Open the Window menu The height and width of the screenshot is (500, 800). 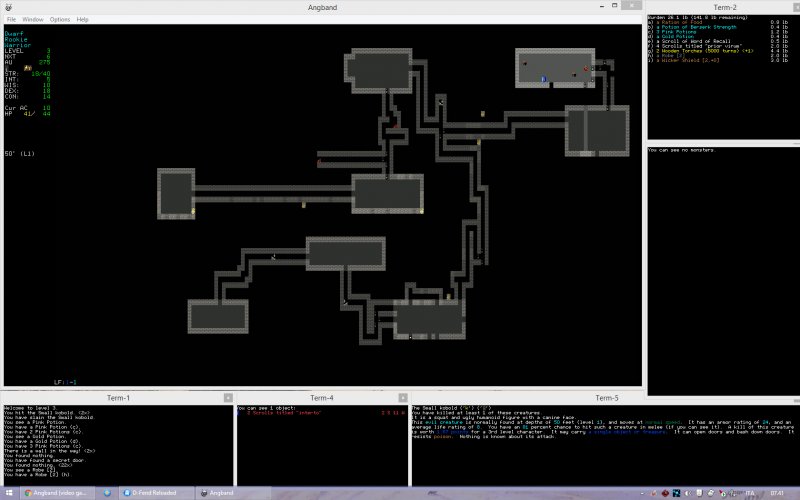tap(33, 19)
